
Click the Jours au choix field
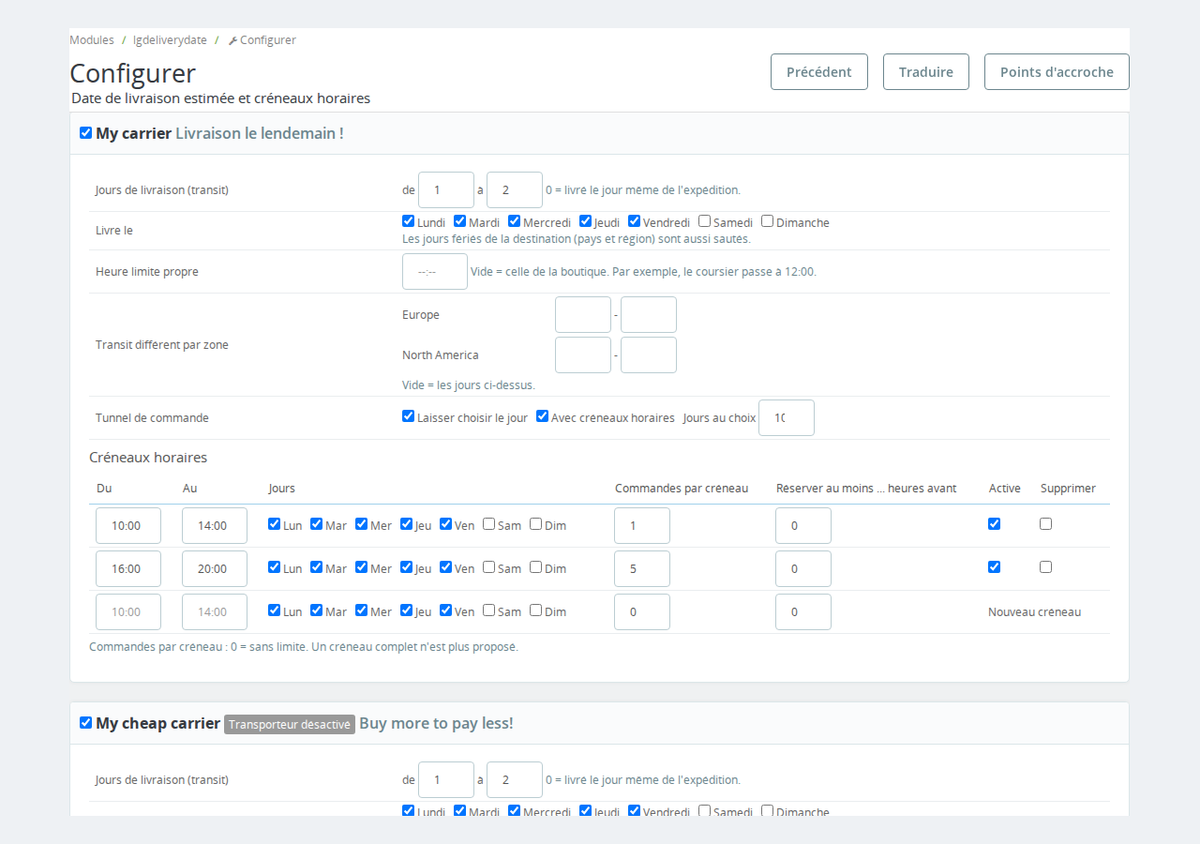[x=787, y=418]
